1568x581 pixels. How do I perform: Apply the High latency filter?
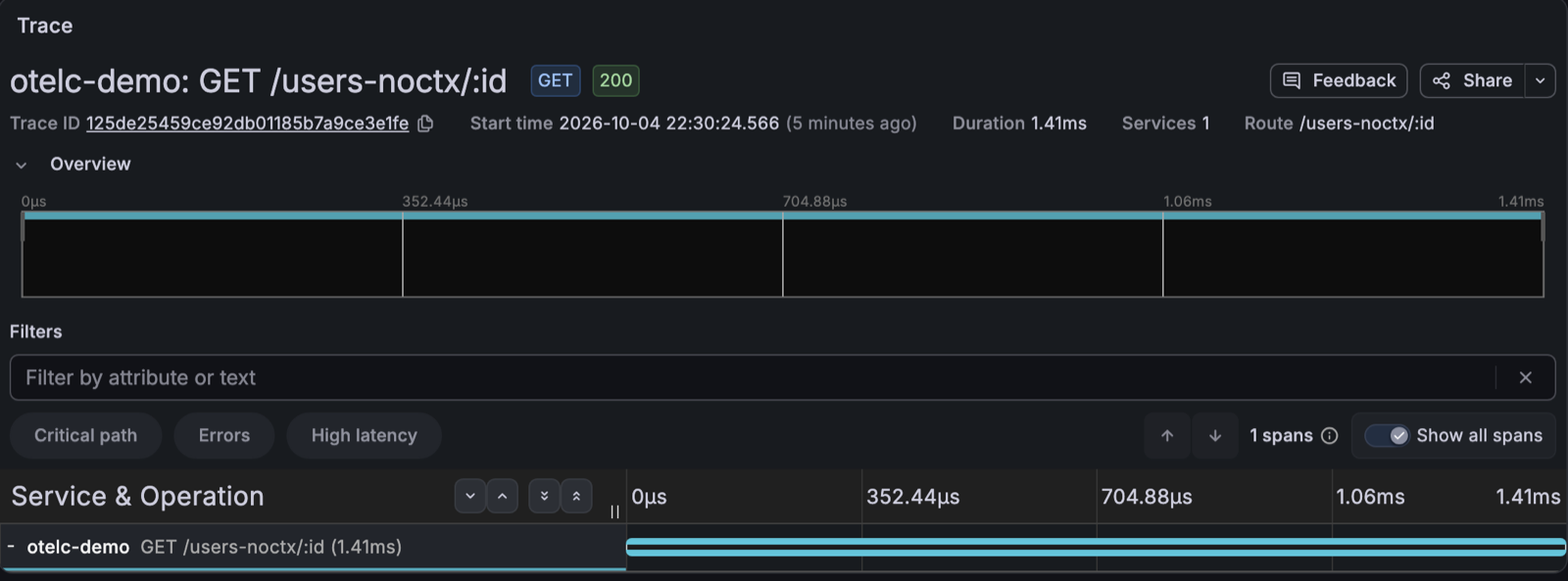(x=364, y=435)
